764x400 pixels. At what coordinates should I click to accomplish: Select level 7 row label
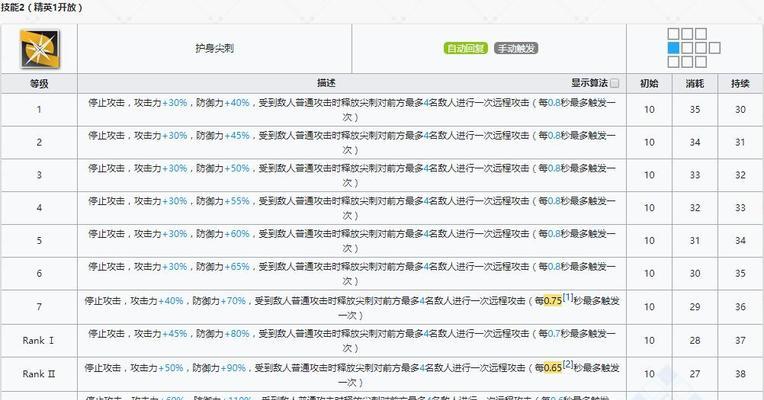[39, 307]
